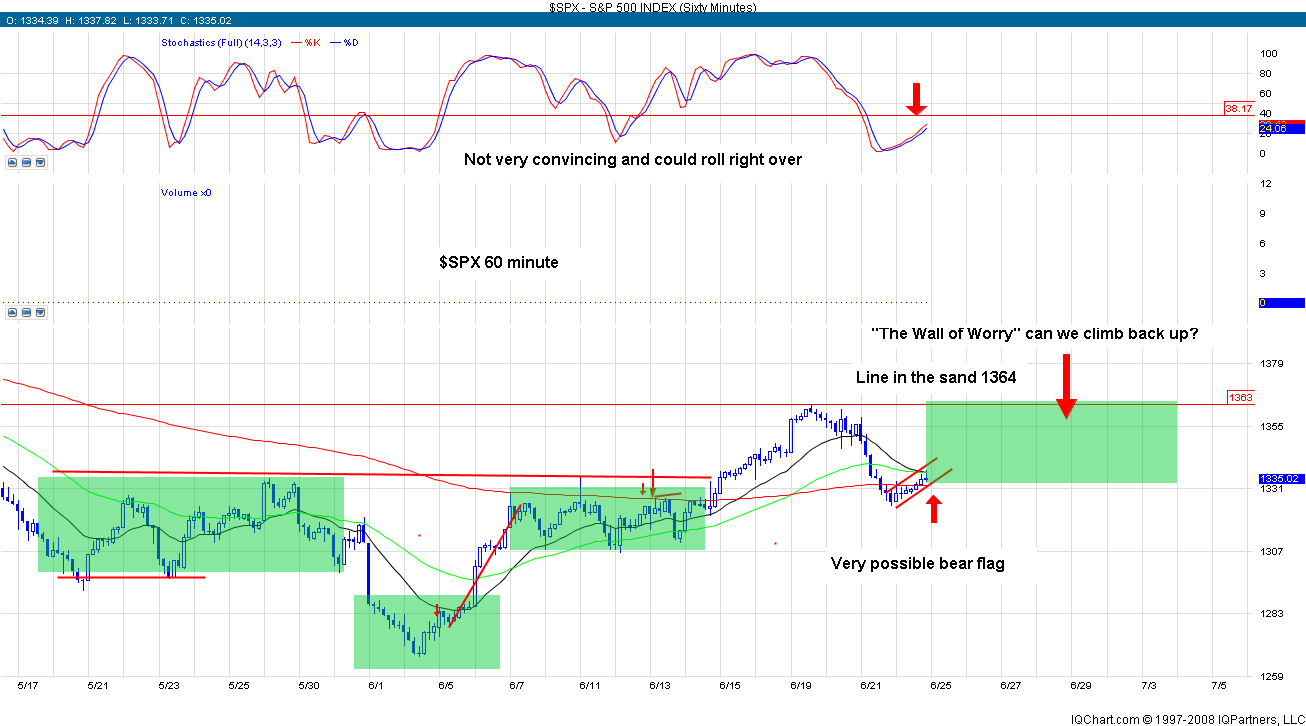Click the red 38.17 stochastics level label
1306x726 pixels.
pos(1238,108)
